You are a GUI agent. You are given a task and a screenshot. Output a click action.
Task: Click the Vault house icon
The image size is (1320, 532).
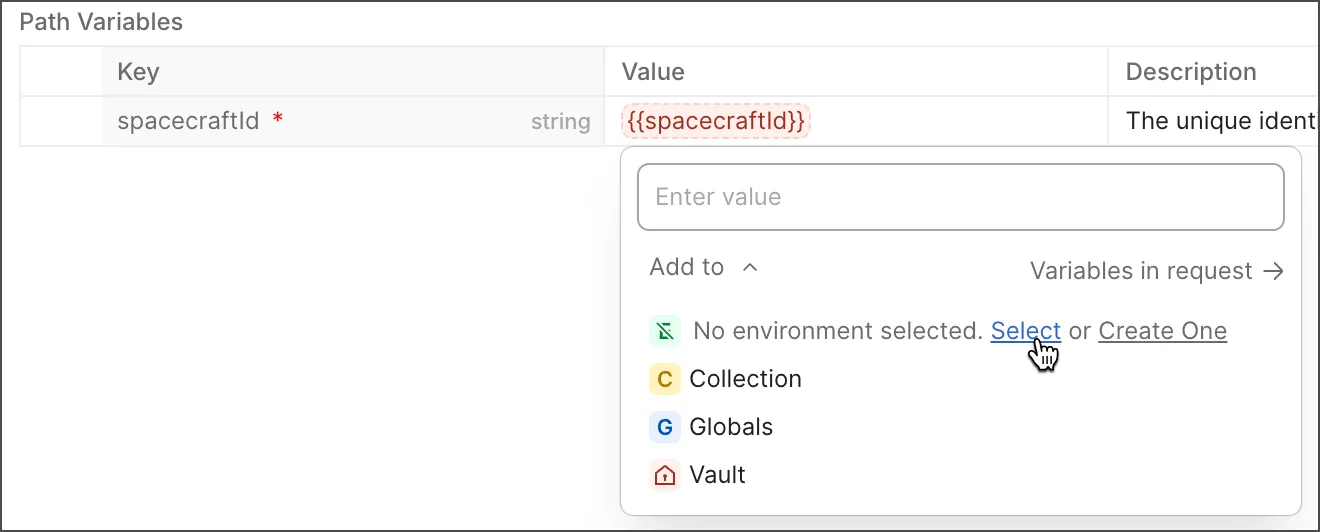664,475
